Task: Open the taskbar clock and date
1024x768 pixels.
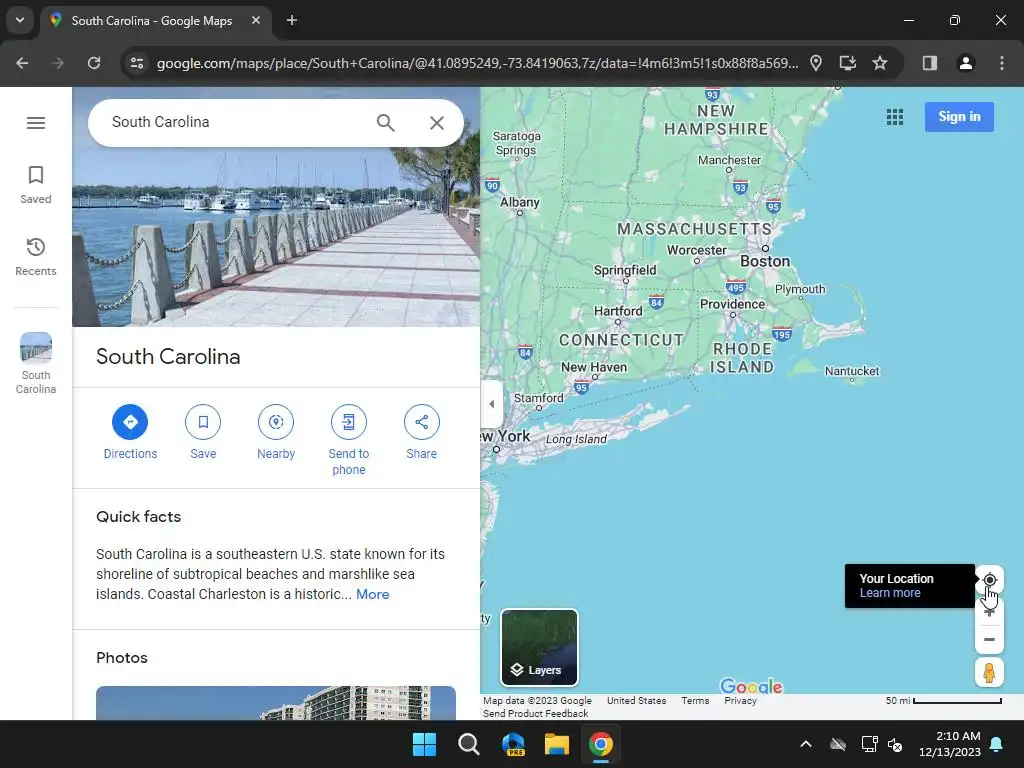Action: click(950, 744)
